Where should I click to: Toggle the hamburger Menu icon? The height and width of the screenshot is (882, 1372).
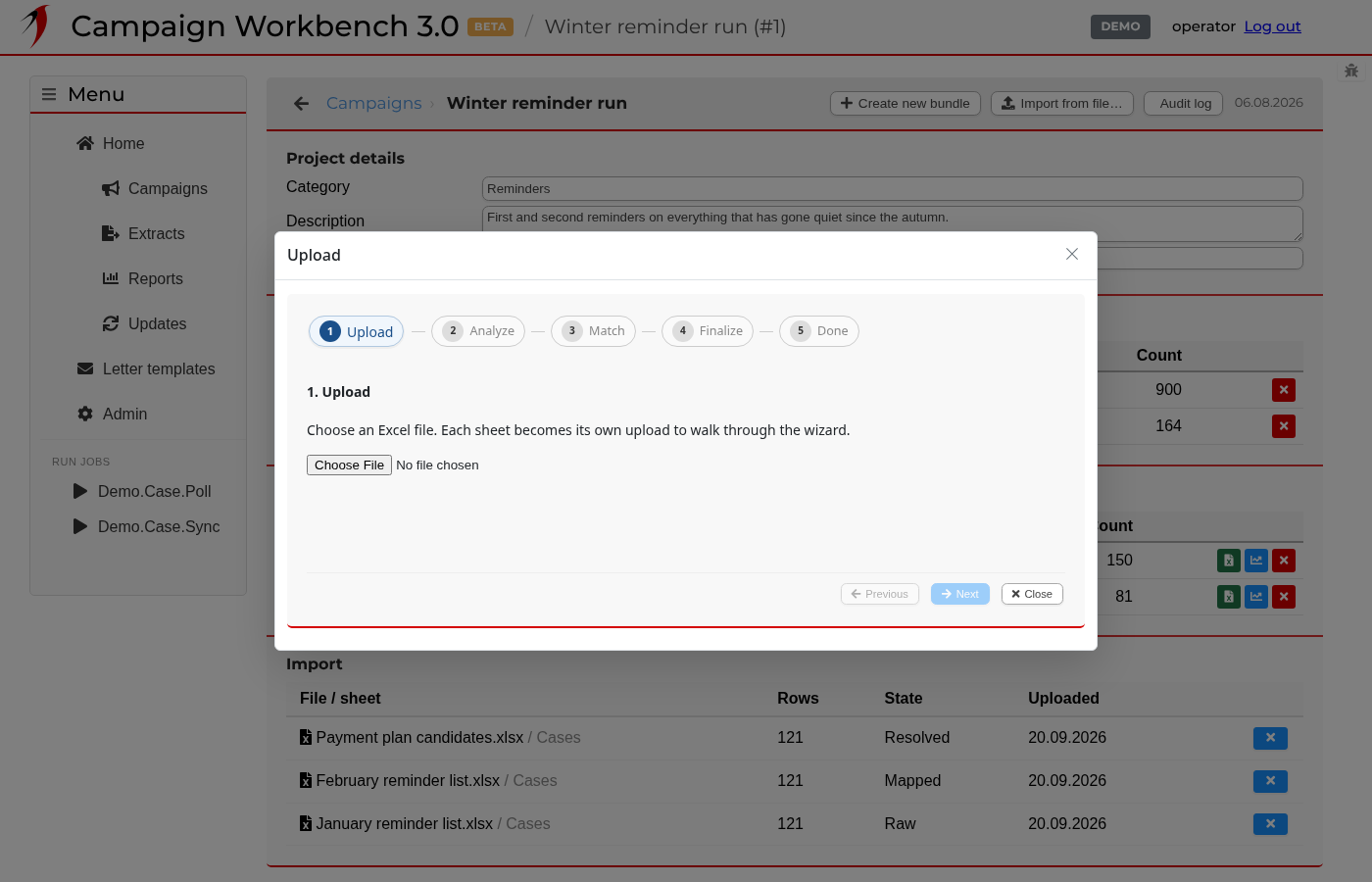click(x=49, y=94)
